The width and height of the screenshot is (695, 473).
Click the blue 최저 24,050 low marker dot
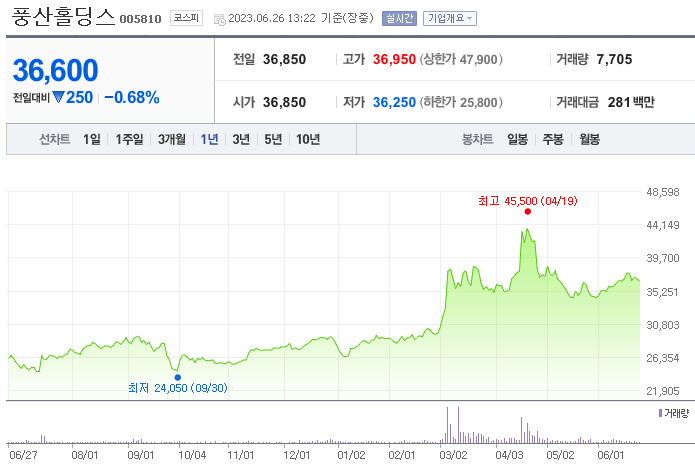pos(178,378)
